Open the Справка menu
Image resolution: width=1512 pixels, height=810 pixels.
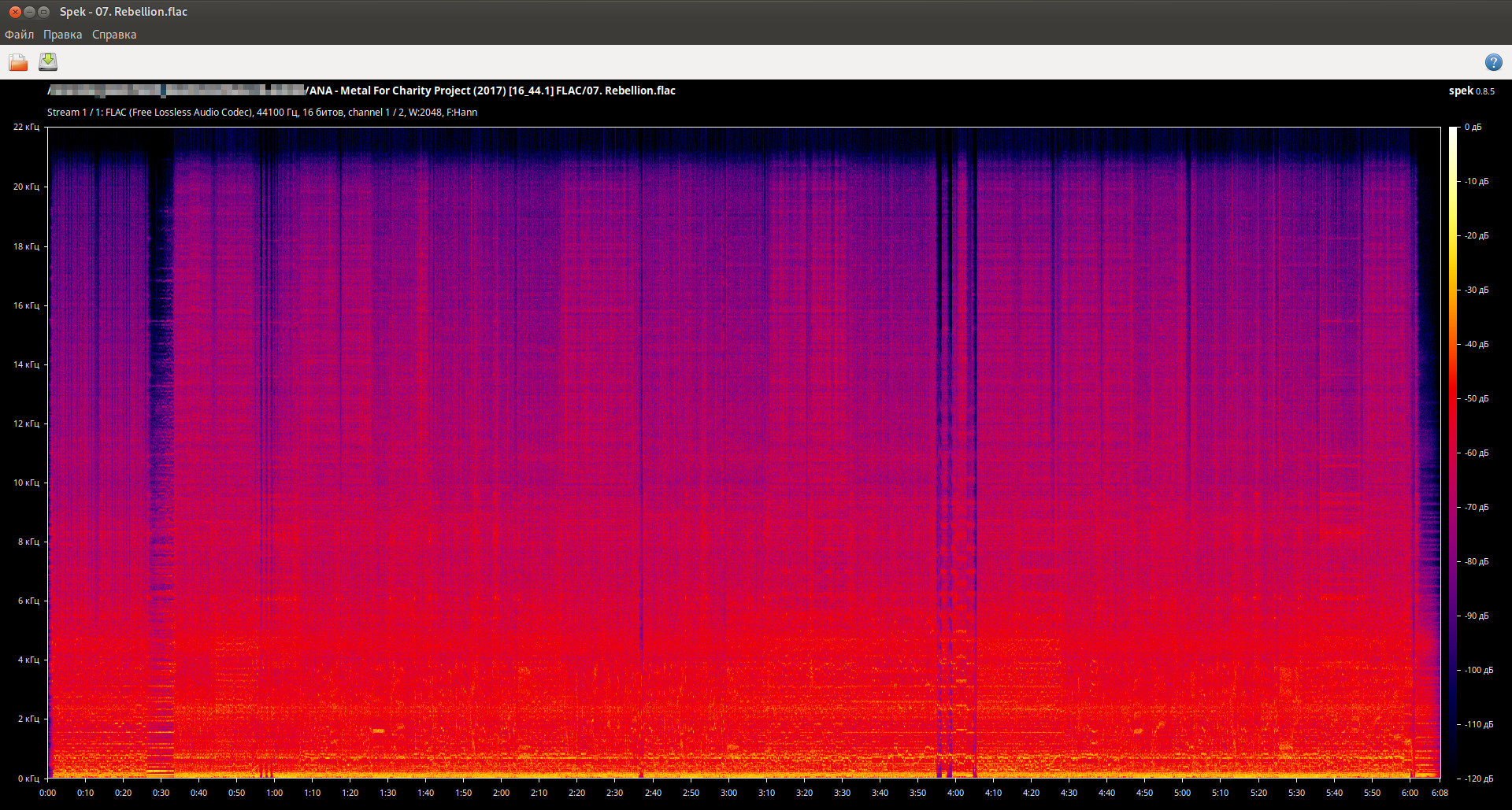point(114,35)
